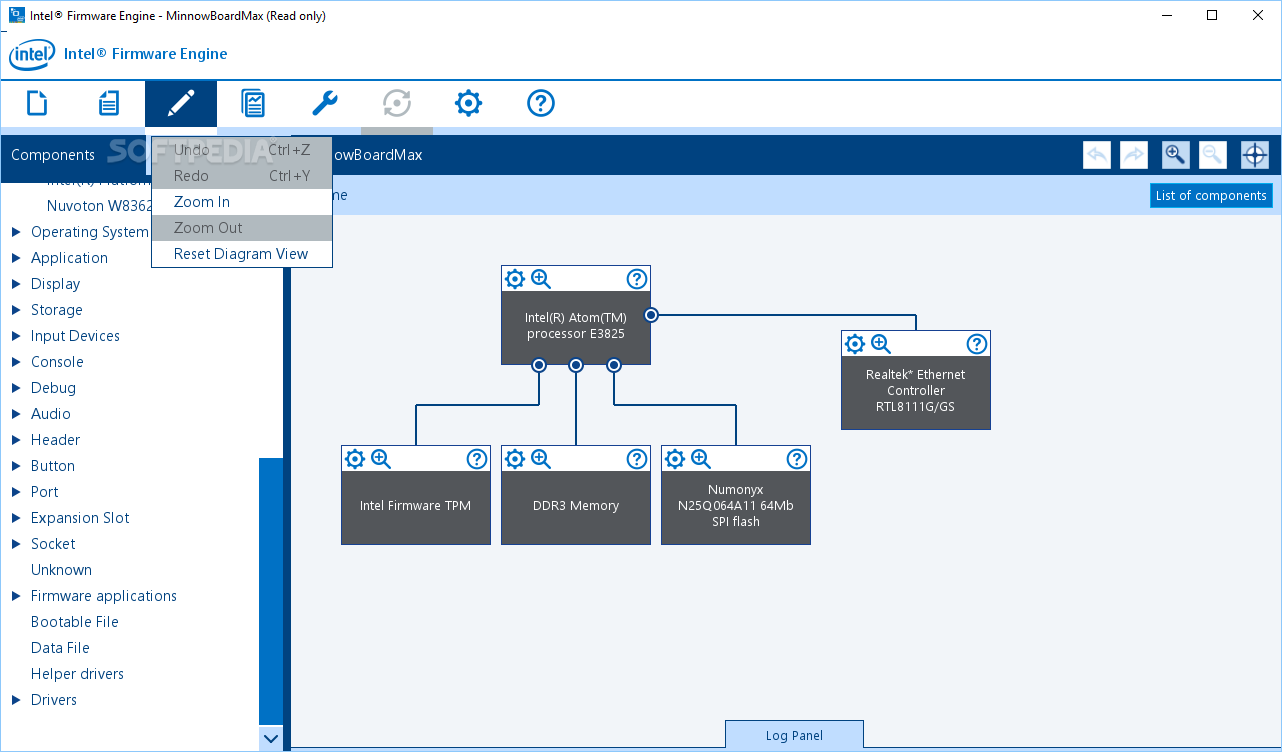Configure Numonyx SPI flash gear icon
The width and height of the screenshot is (1282, 752).
(x=675, y=459)
